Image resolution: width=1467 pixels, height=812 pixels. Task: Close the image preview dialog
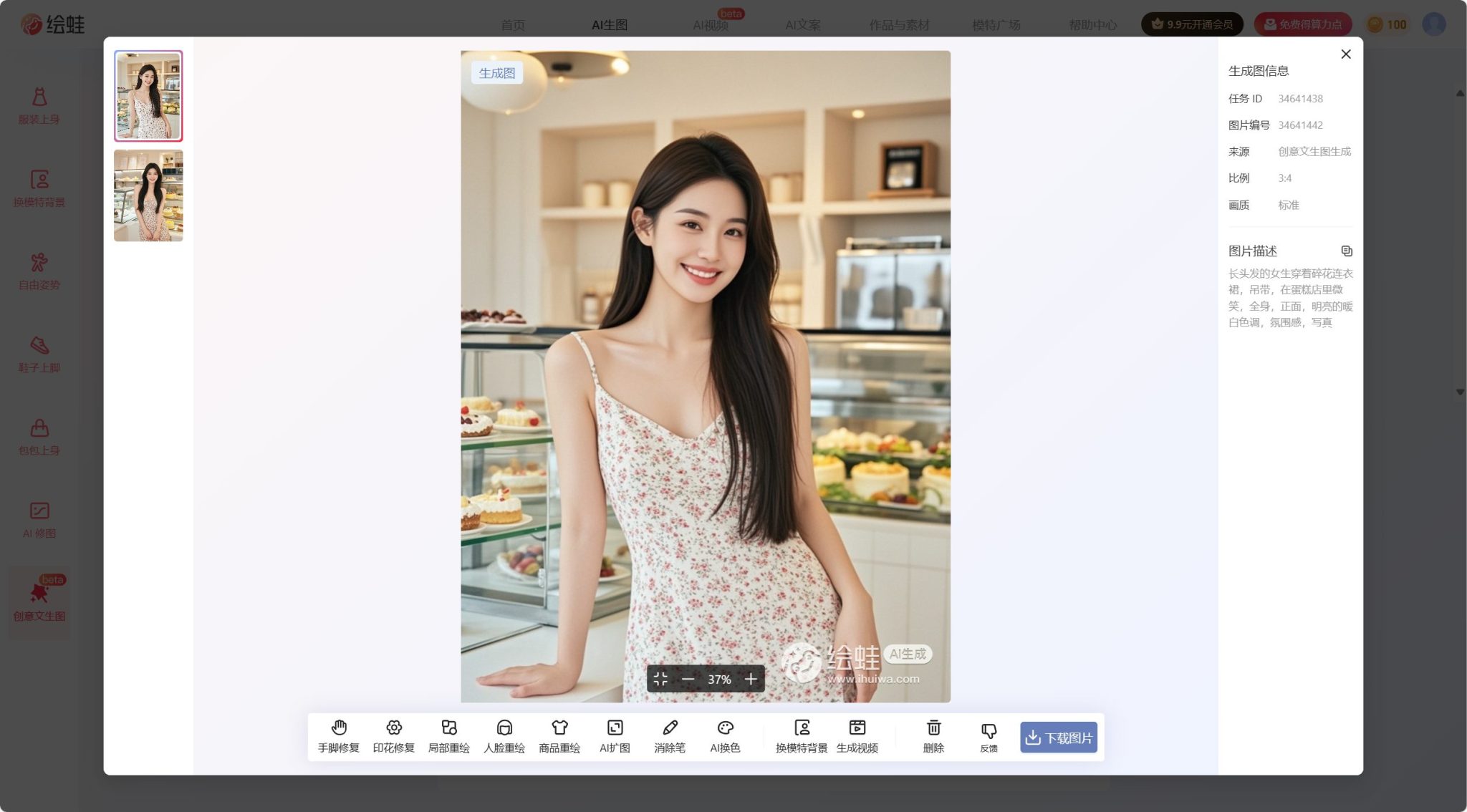1346,54
